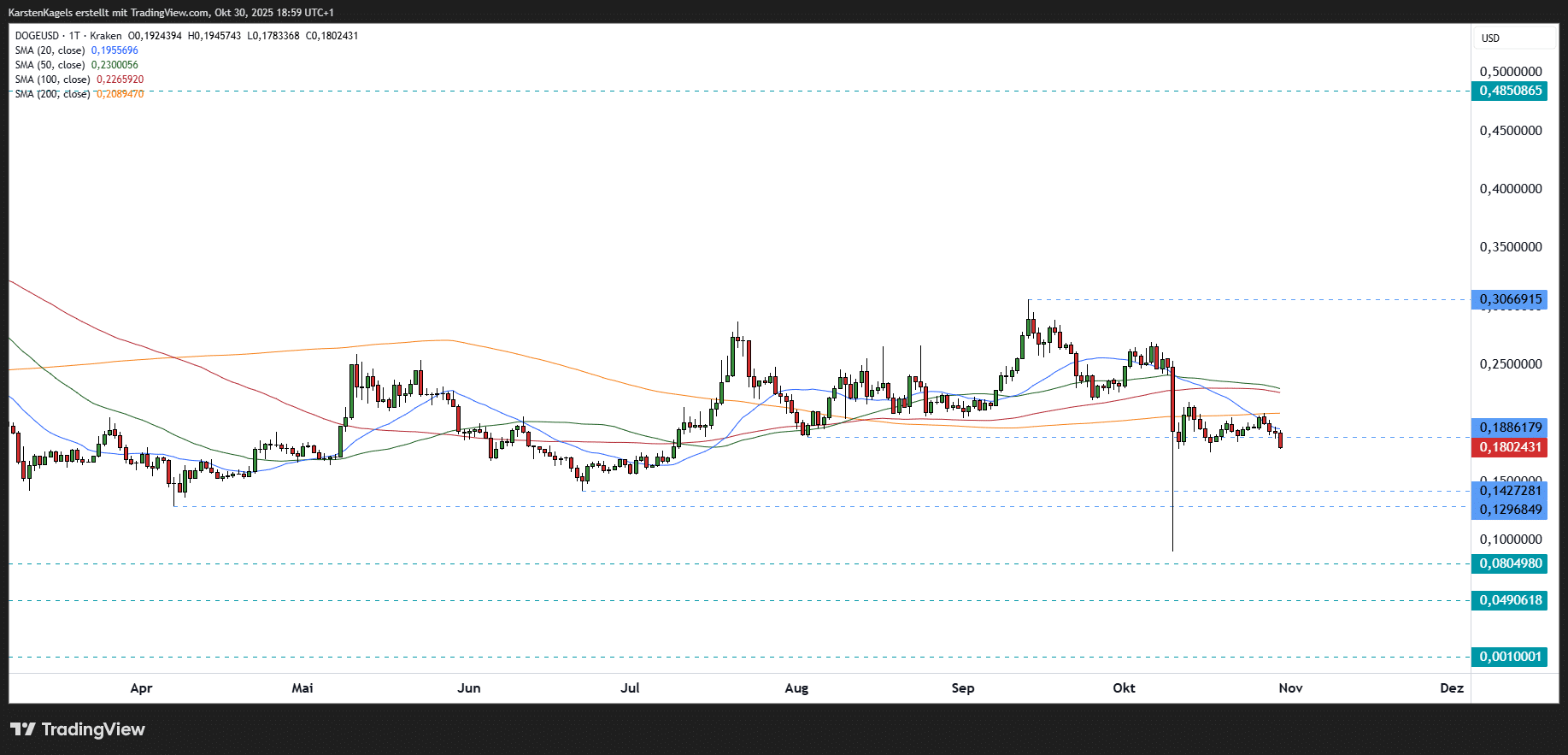Click the 0,3066915 price level label
1568x755 pixels.
coord(1510,299)
